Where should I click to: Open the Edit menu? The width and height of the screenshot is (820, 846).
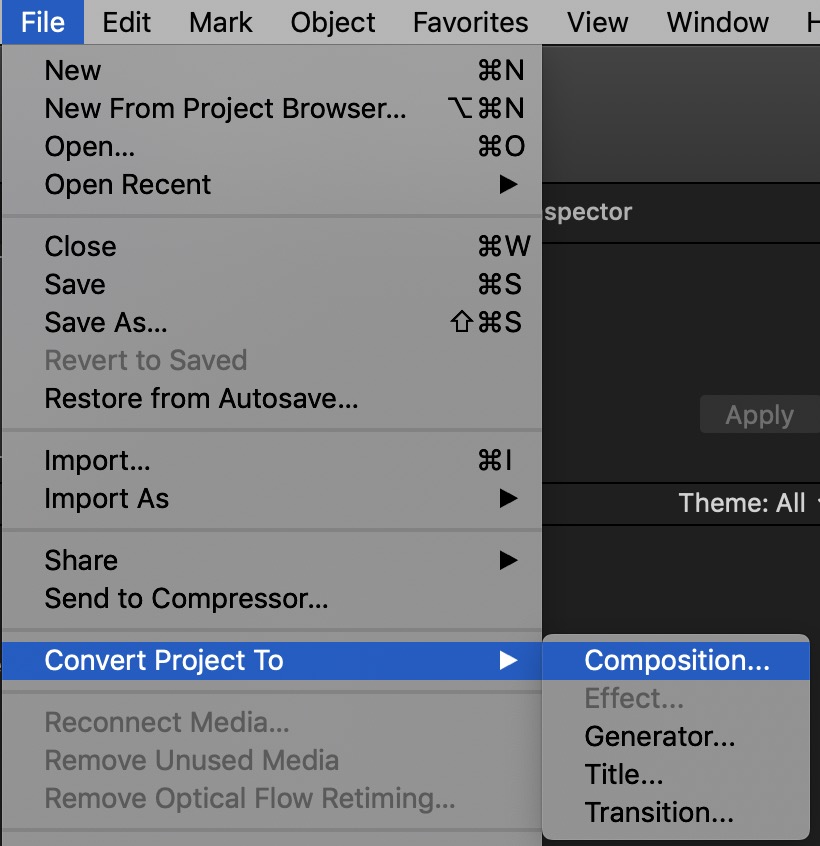126,22
